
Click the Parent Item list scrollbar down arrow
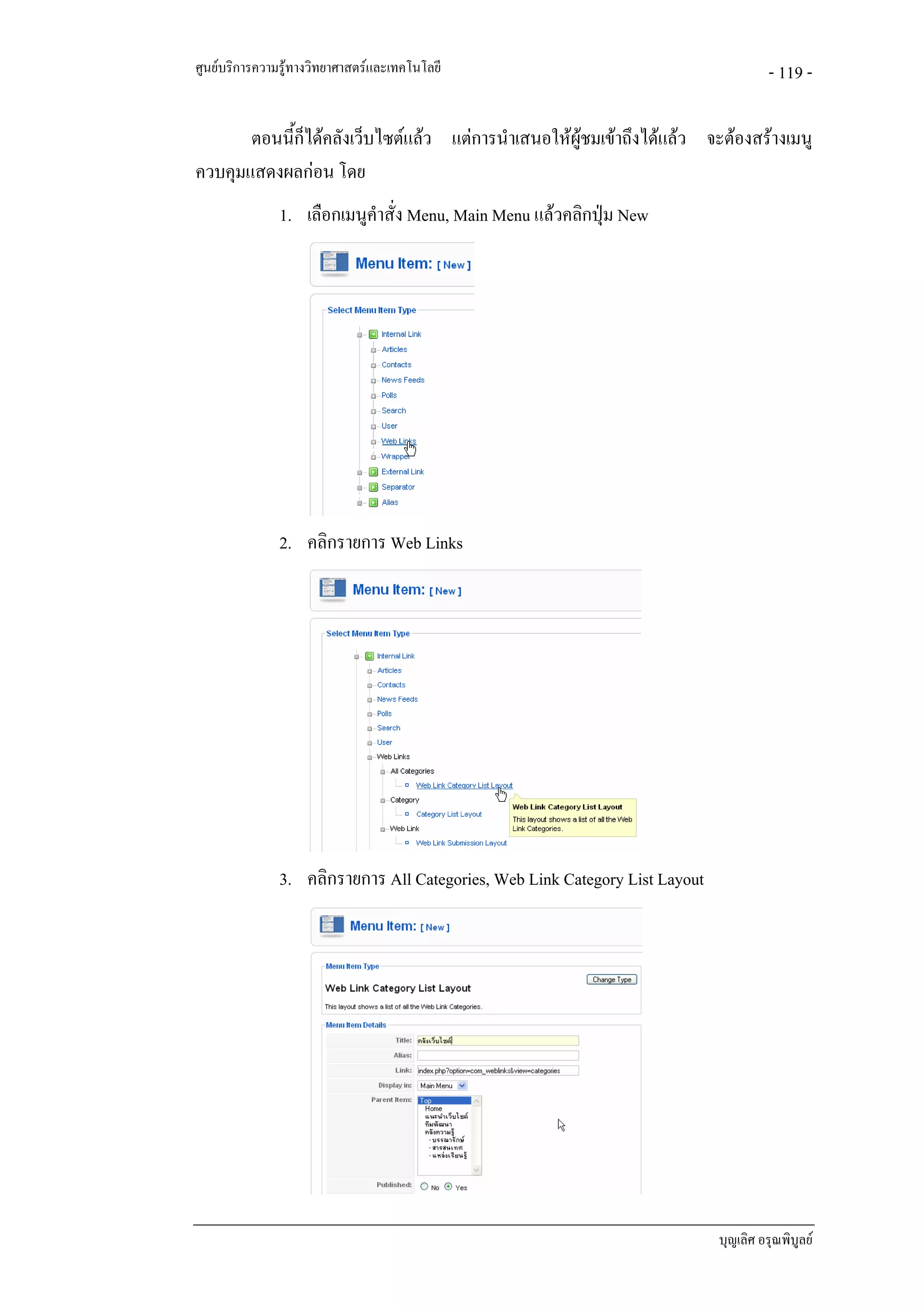click(x=476, y=1170)
